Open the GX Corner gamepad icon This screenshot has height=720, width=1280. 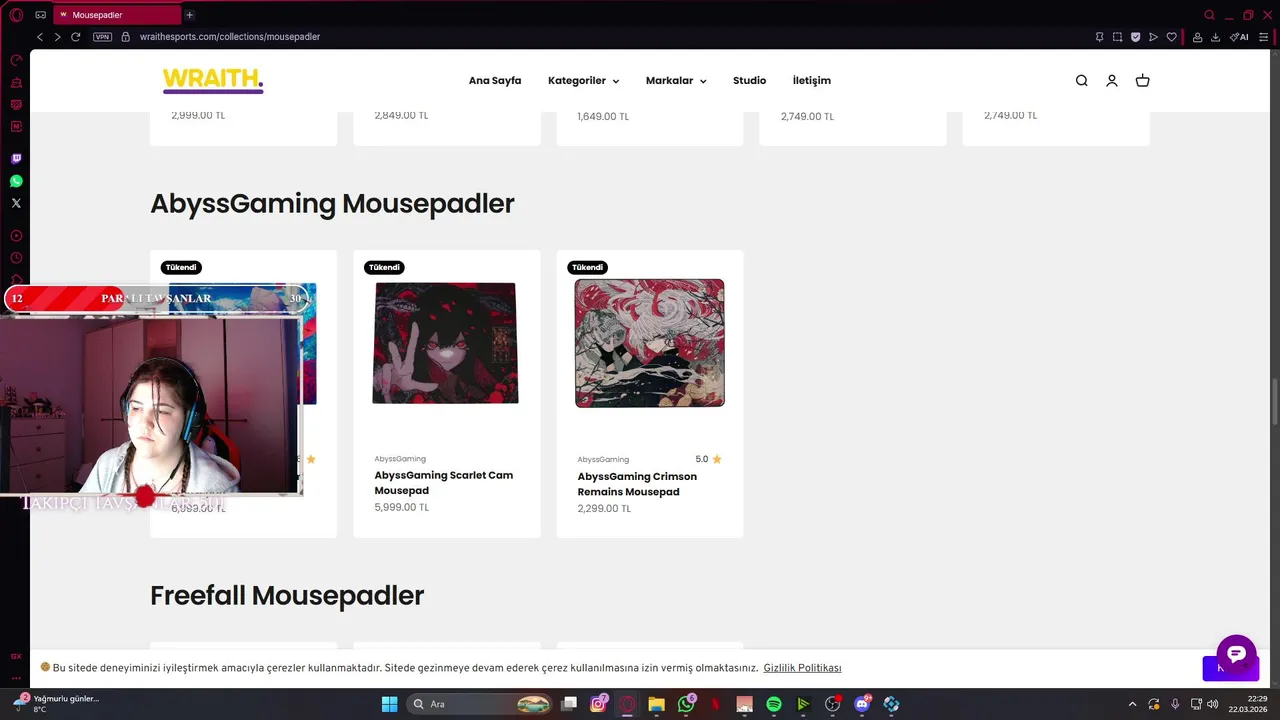coord(40,15)
